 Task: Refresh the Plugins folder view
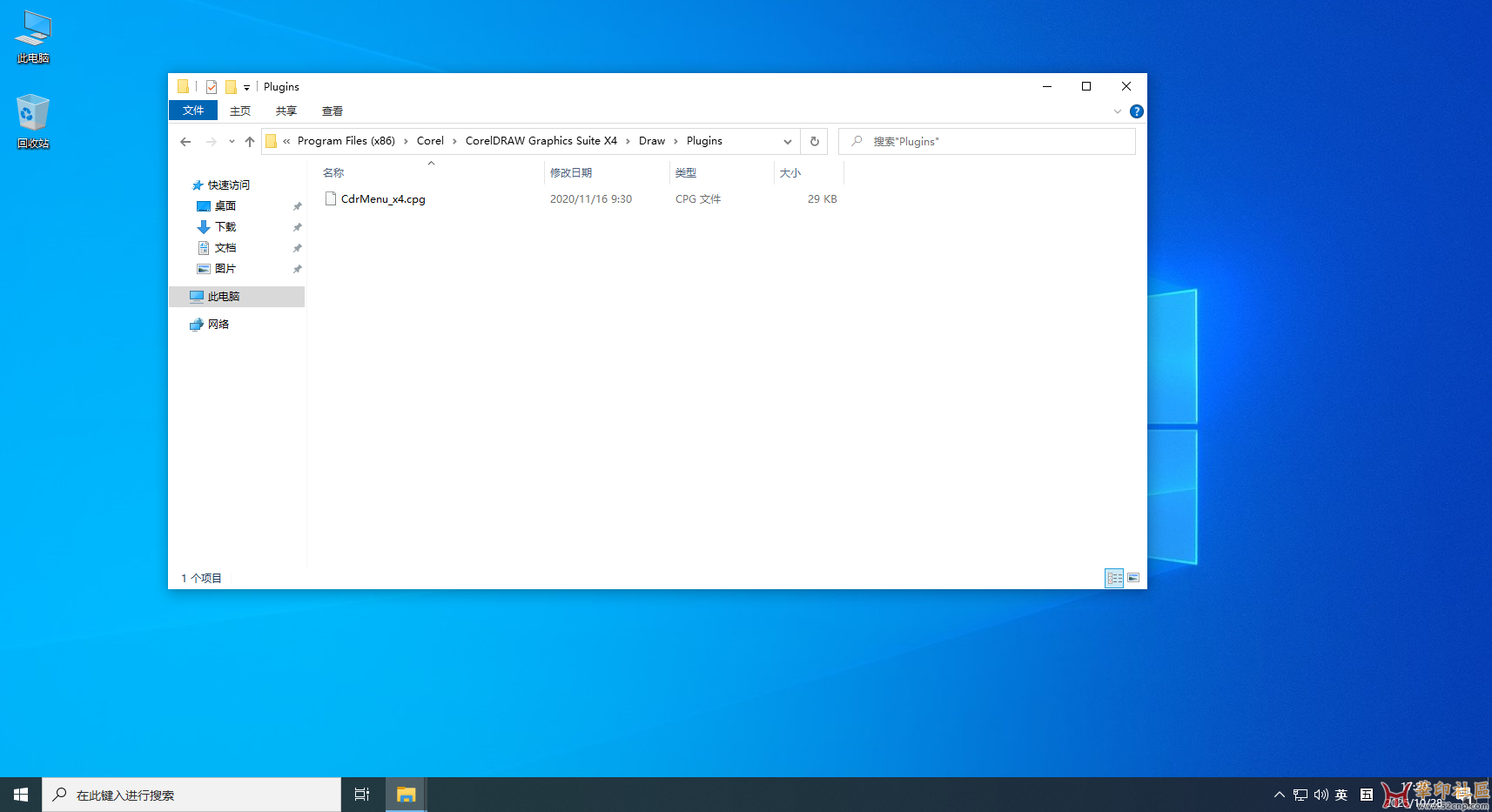(x=814, y=141)
